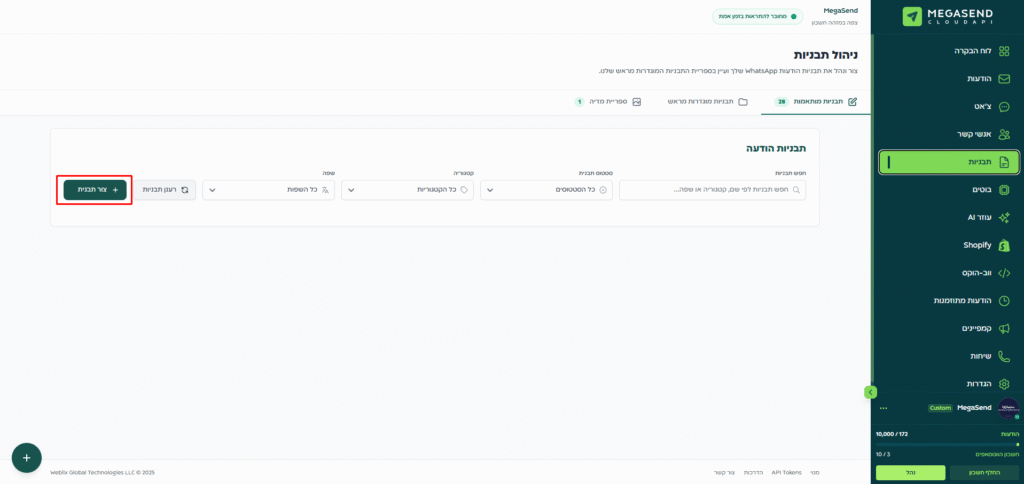Expand the template status (כל הסטטוסים) dropdown
Screen dimensions: 1024x484
point(546,189)
